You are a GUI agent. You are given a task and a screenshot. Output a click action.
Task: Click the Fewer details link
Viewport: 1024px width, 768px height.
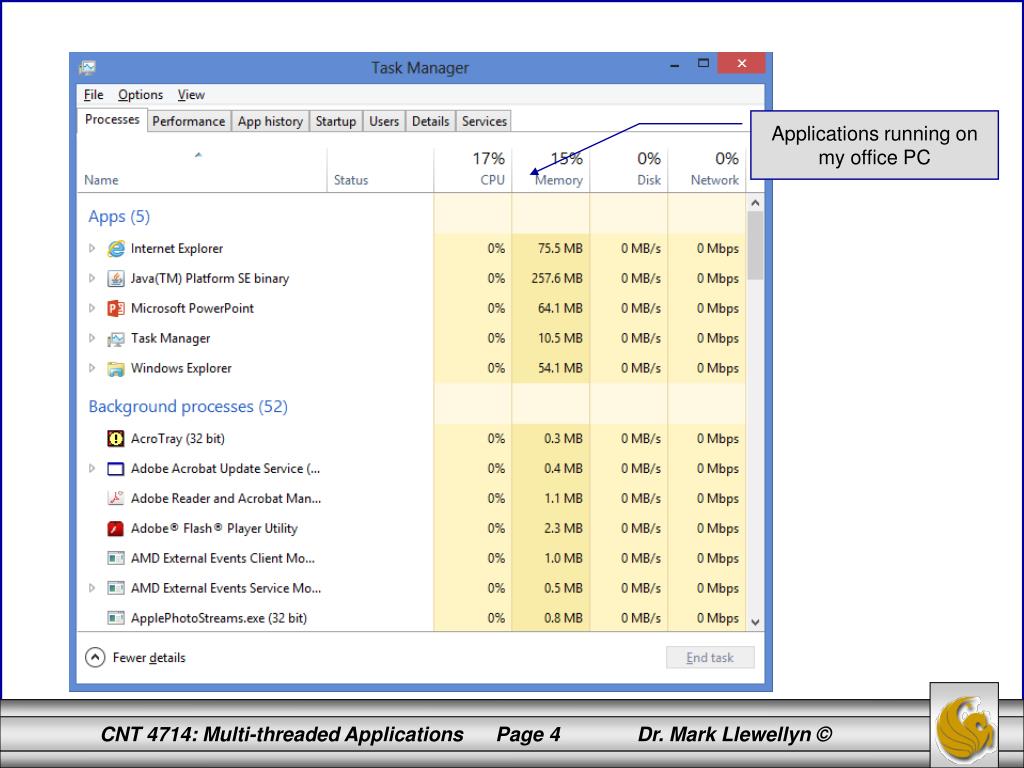pyautogui.click(x=149, y=658)
